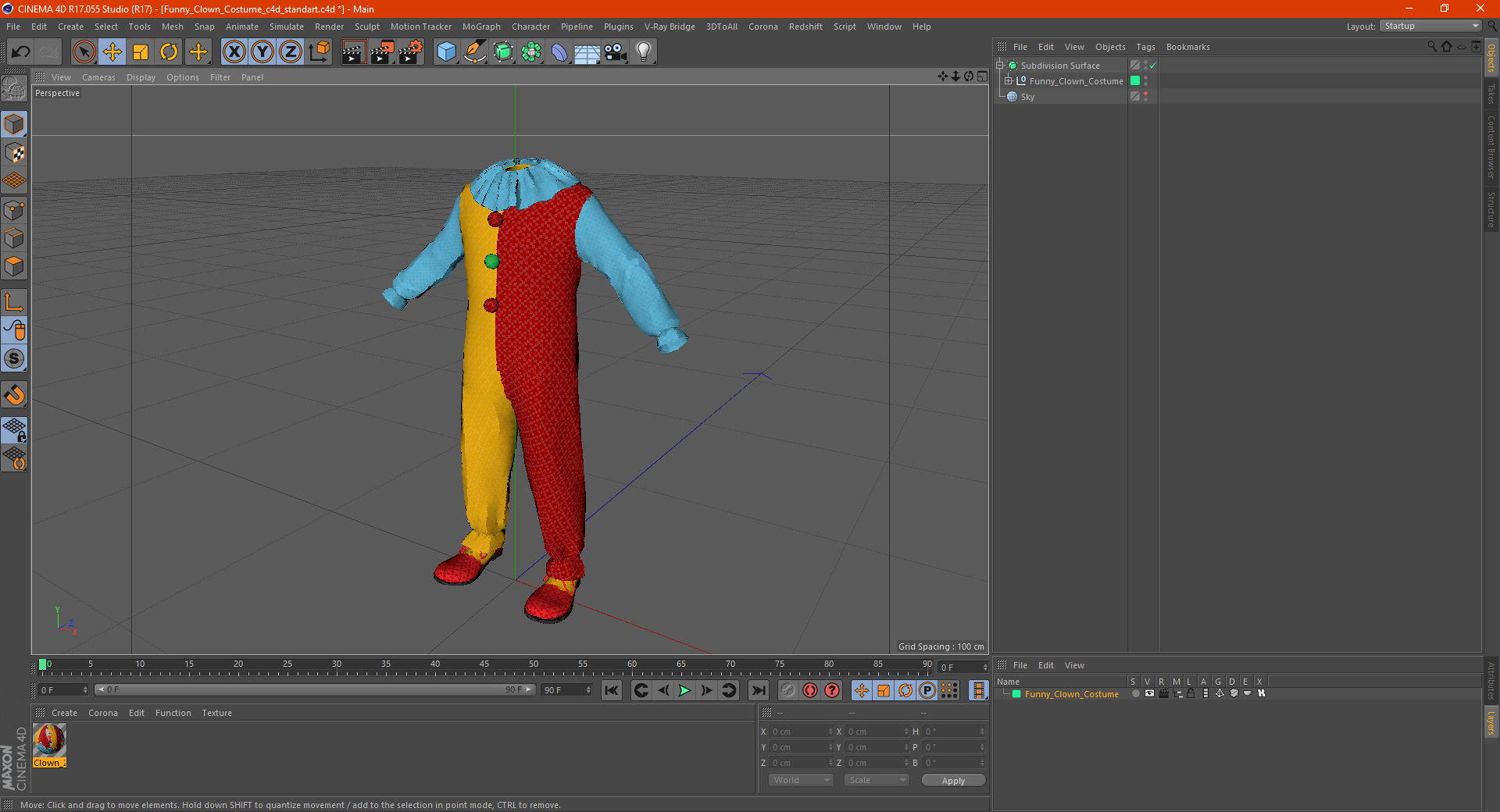
Task: Go to start of animation
Action: pyautogui.click(x=612, y=690)
